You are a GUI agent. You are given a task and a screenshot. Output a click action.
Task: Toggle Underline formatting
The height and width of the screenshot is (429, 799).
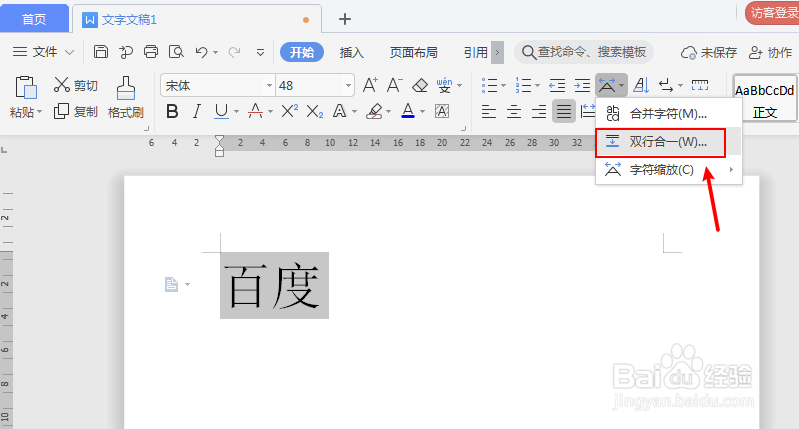point(221,111)
